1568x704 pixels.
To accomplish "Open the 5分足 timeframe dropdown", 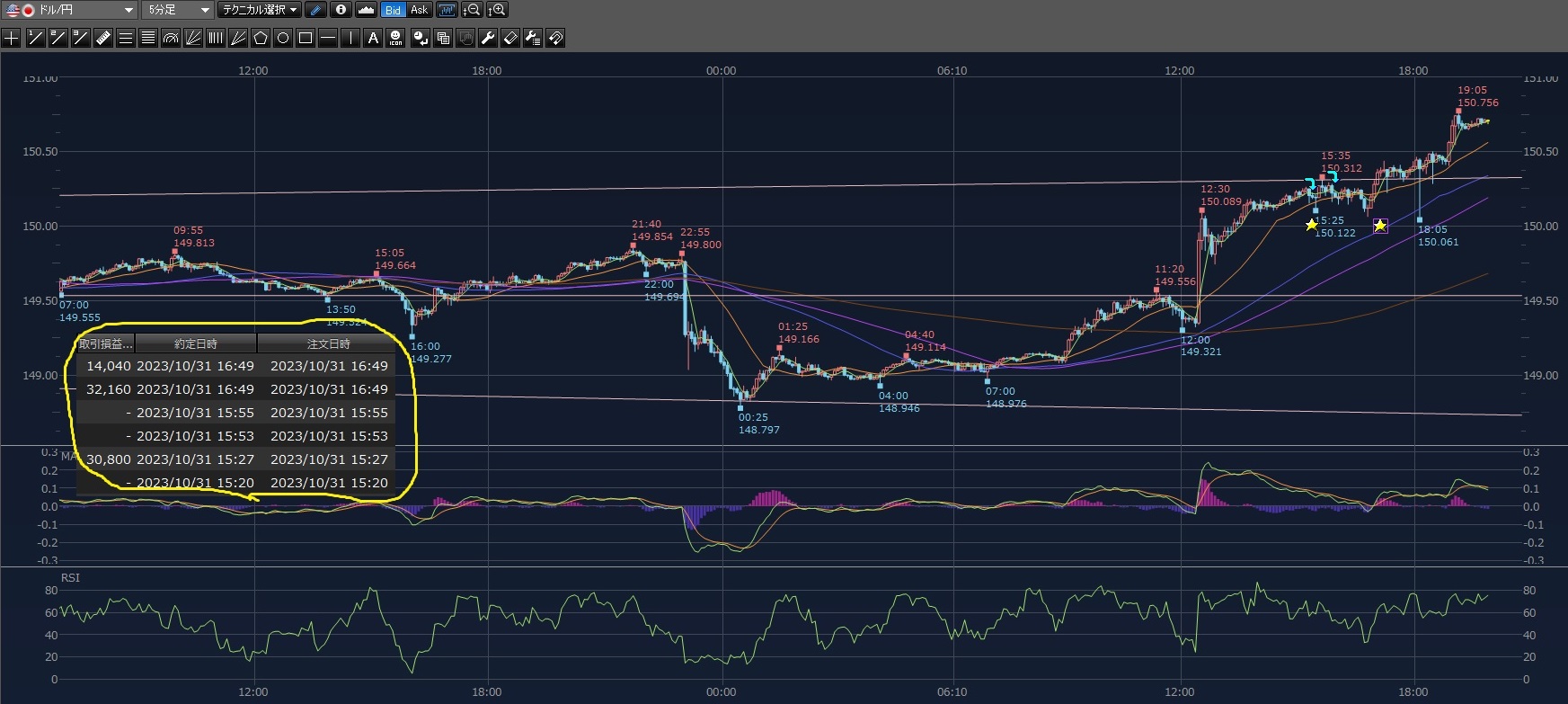I will pyautogui.click(x=177, y=10).
